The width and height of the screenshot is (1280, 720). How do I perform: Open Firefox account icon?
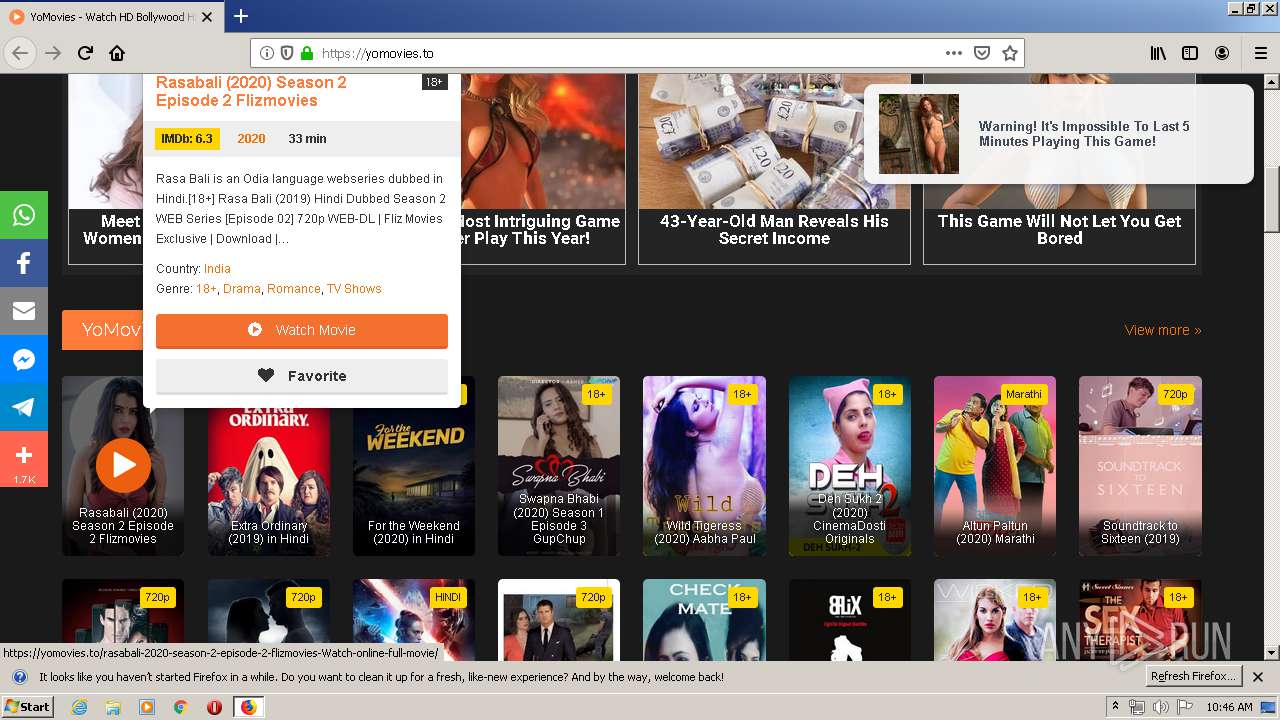1222,53
